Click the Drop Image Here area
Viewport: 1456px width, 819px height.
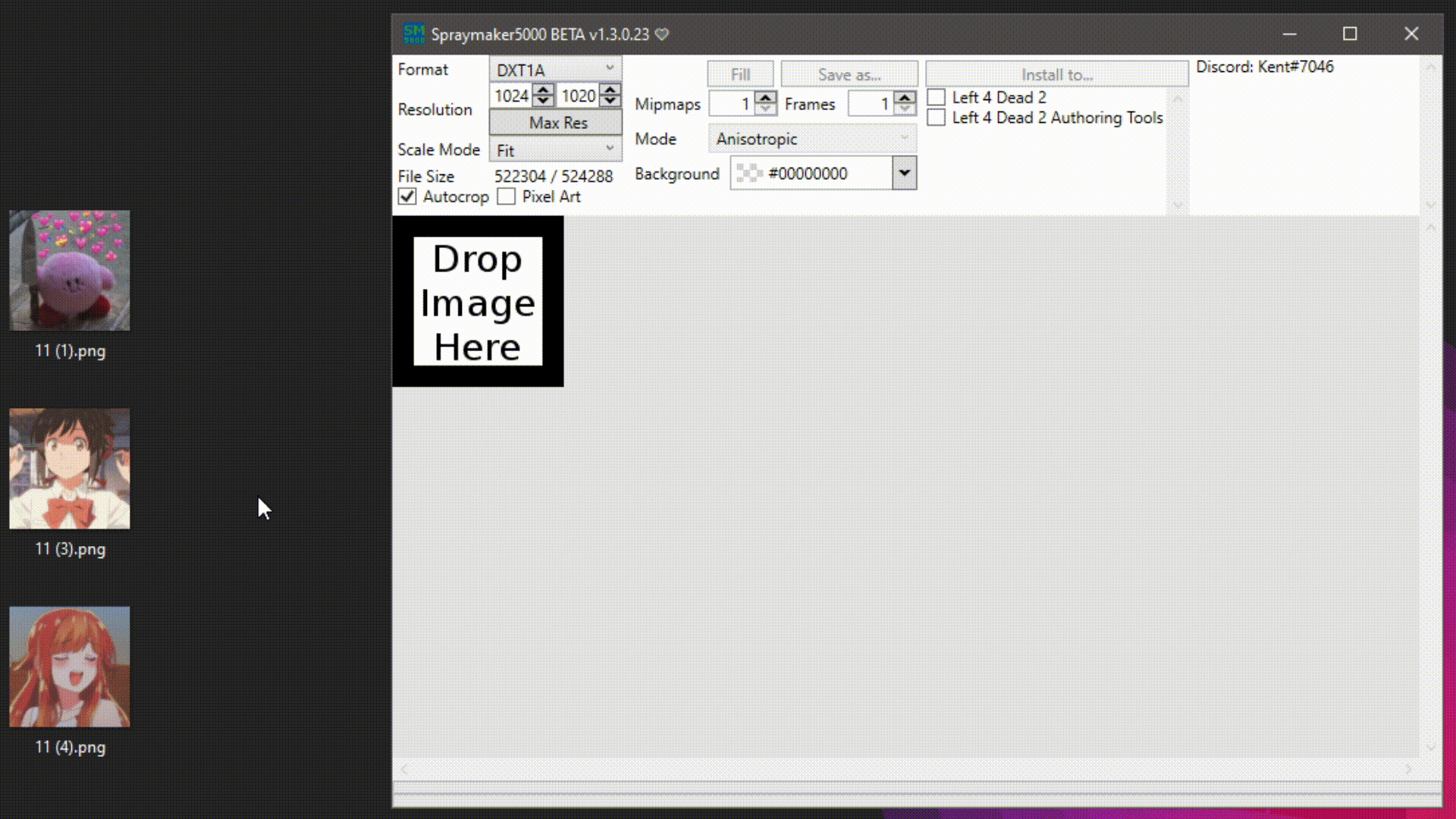[x=478, y=302]
